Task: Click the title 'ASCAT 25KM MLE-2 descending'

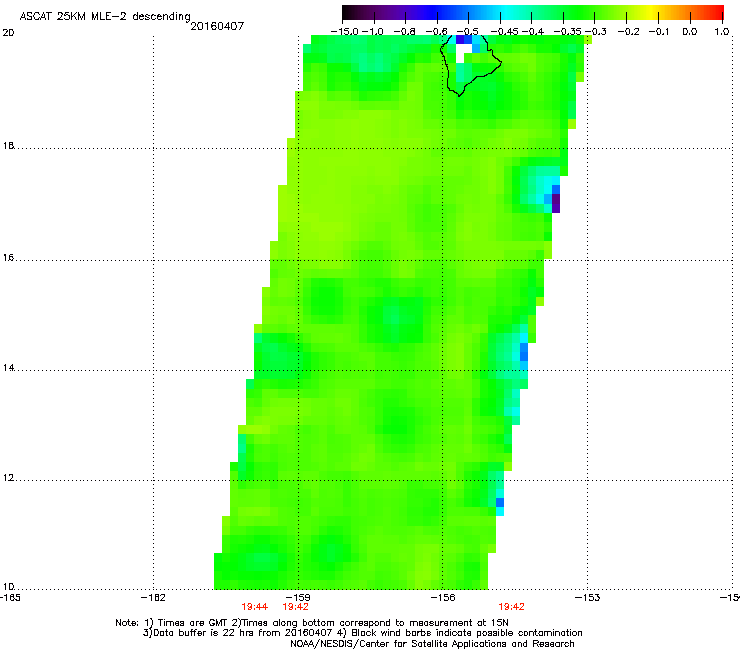Action: [x=105, y=16]
